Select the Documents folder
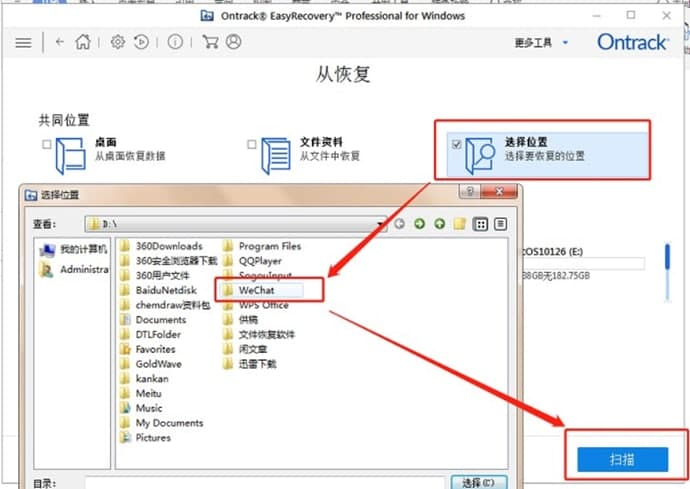Image resolution: width=690 pixels, height=489 pixels. (153, 320)
